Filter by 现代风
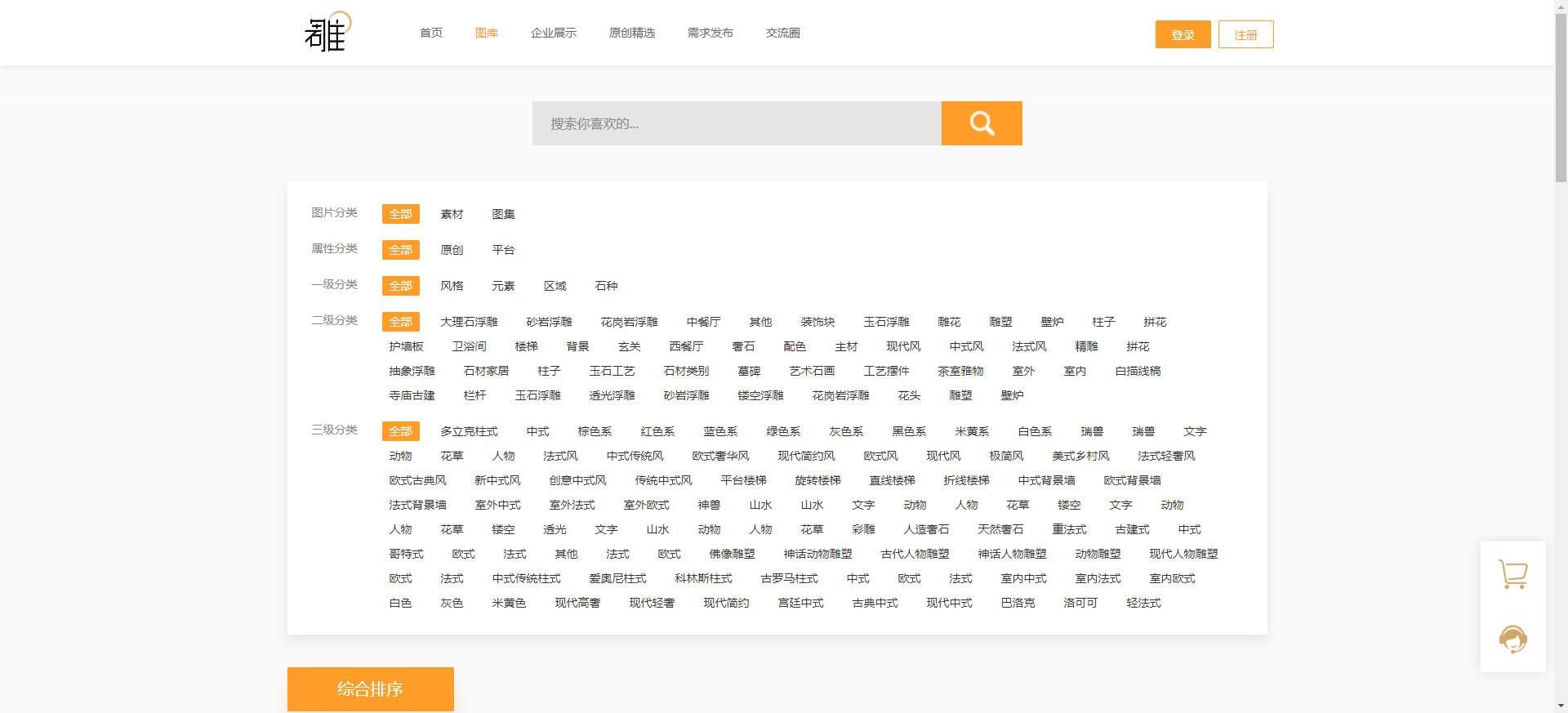Image resolution: width=1568 pixels, height=713 pixels. tap(904, 346)
